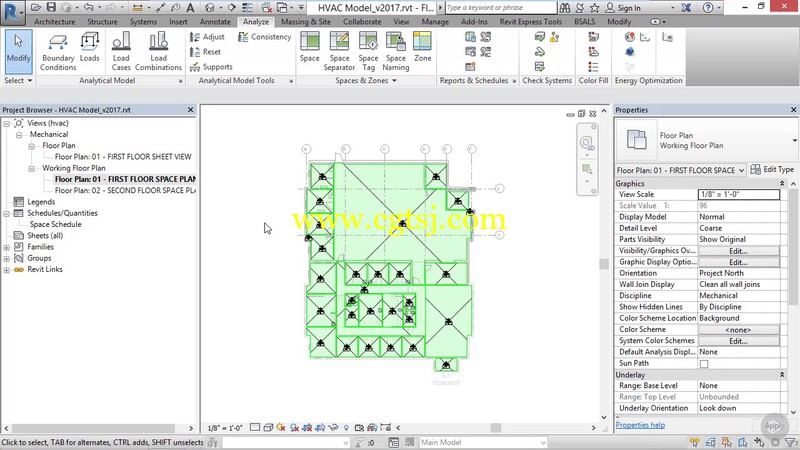Toggle temporary hide/isolate in view control bar
Screen dimensions: 800x450
coord(334,428)
